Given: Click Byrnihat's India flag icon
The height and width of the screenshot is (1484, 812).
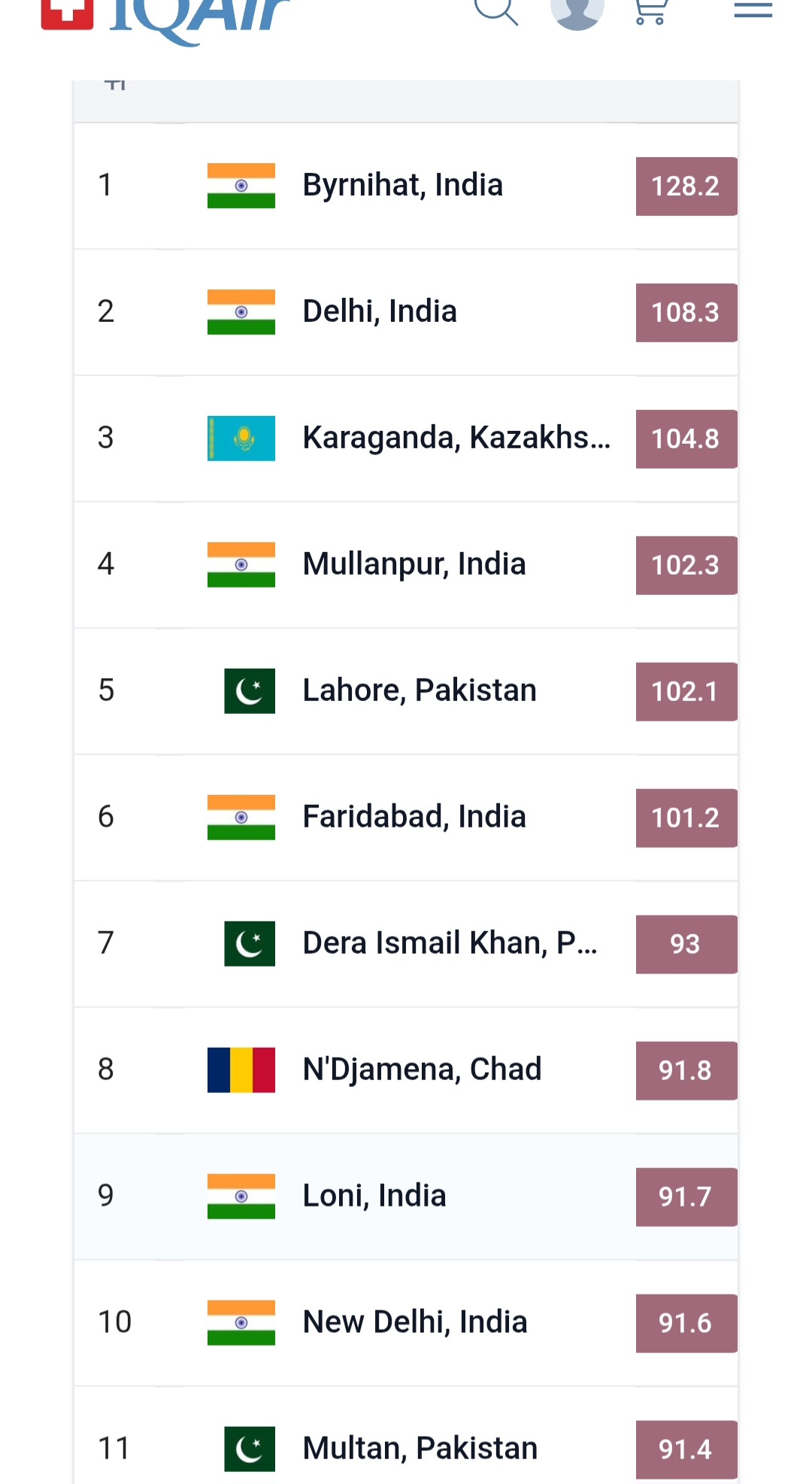Looking at the screenshot, I should [x=241, y=185].
